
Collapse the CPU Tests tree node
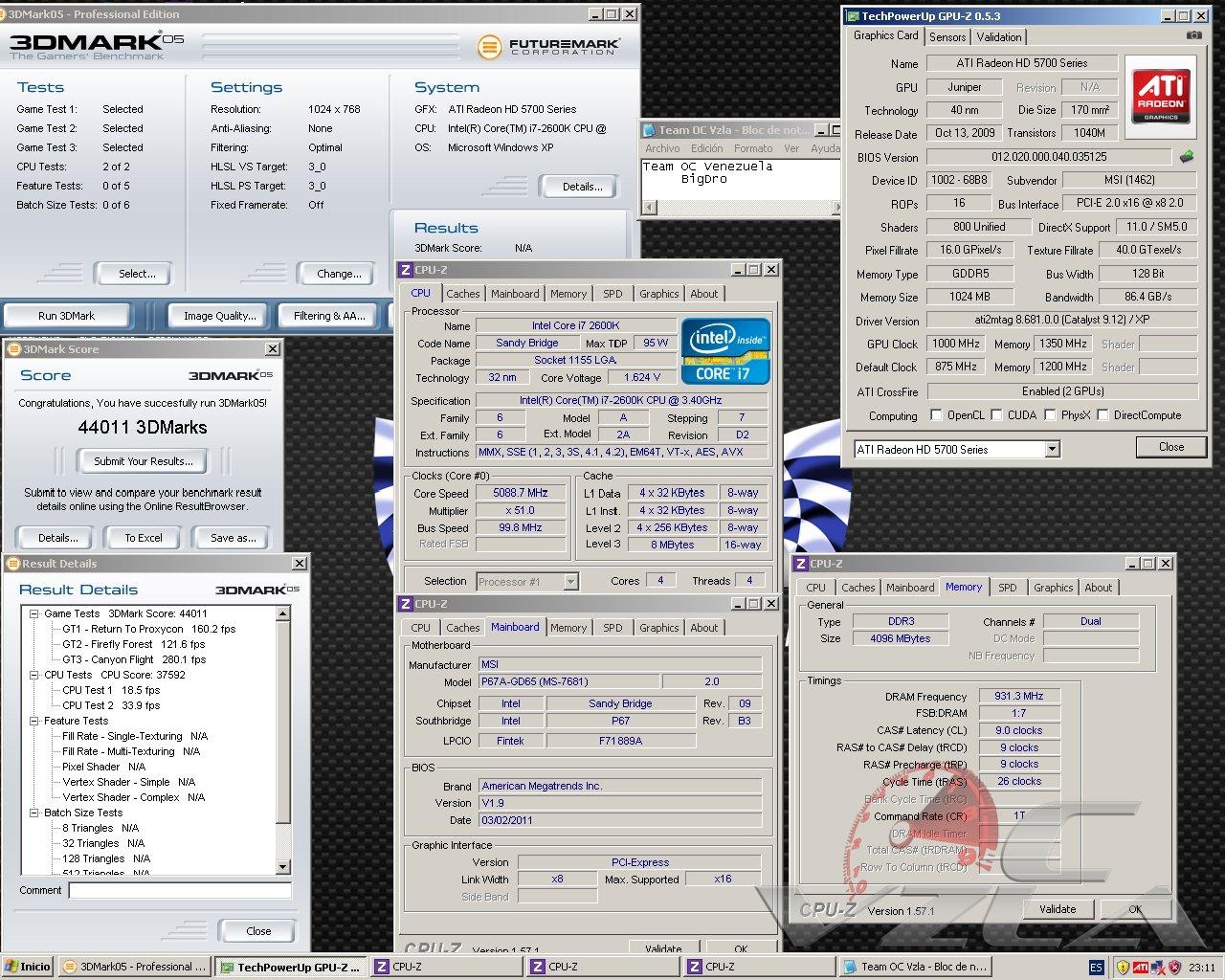coord(34,675)
